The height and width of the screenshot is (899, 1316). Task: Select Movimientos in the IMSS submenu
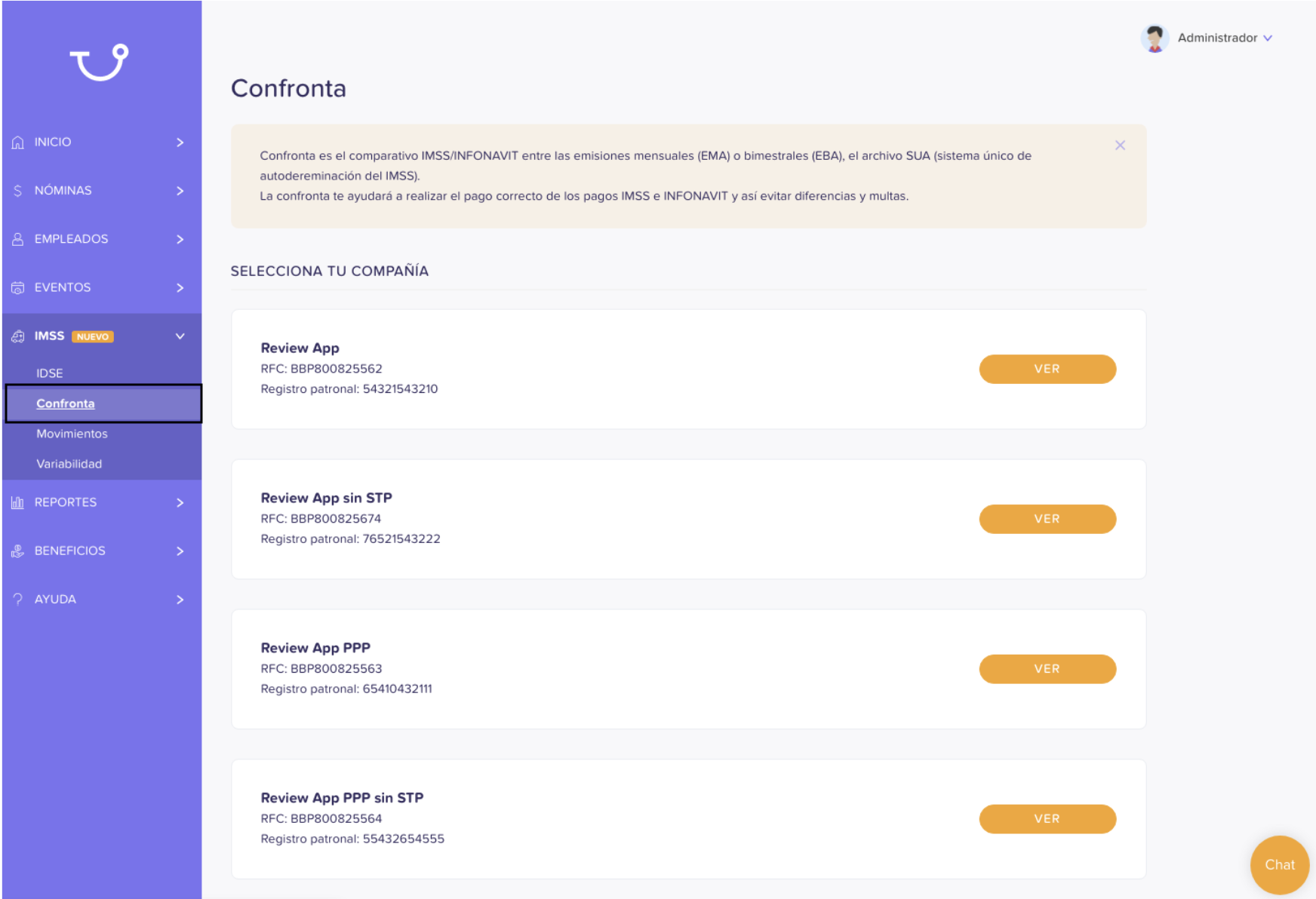72,434
